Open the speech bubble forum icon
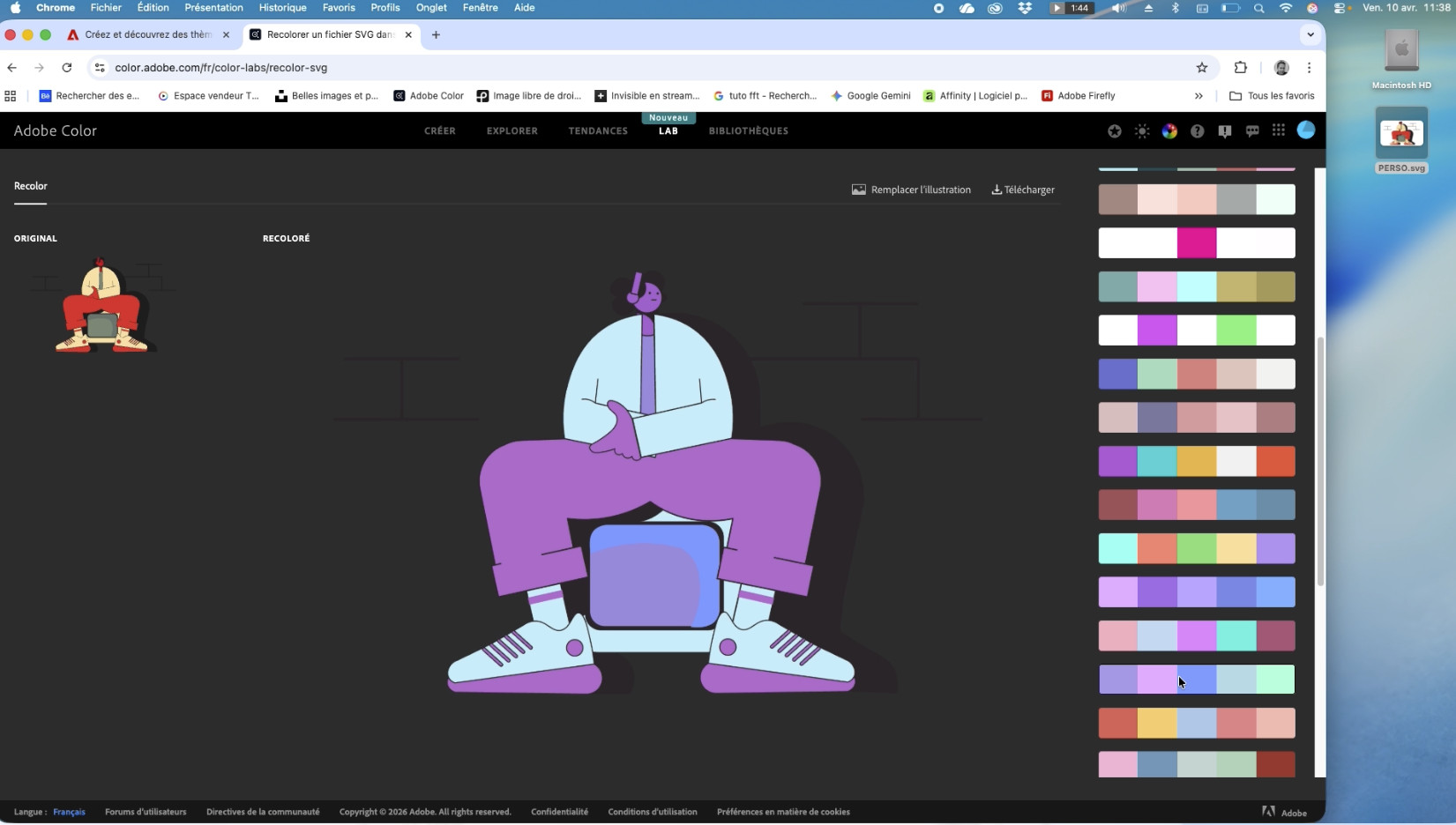Screen dimensions: 1456x825 (x=1251, y=131)
